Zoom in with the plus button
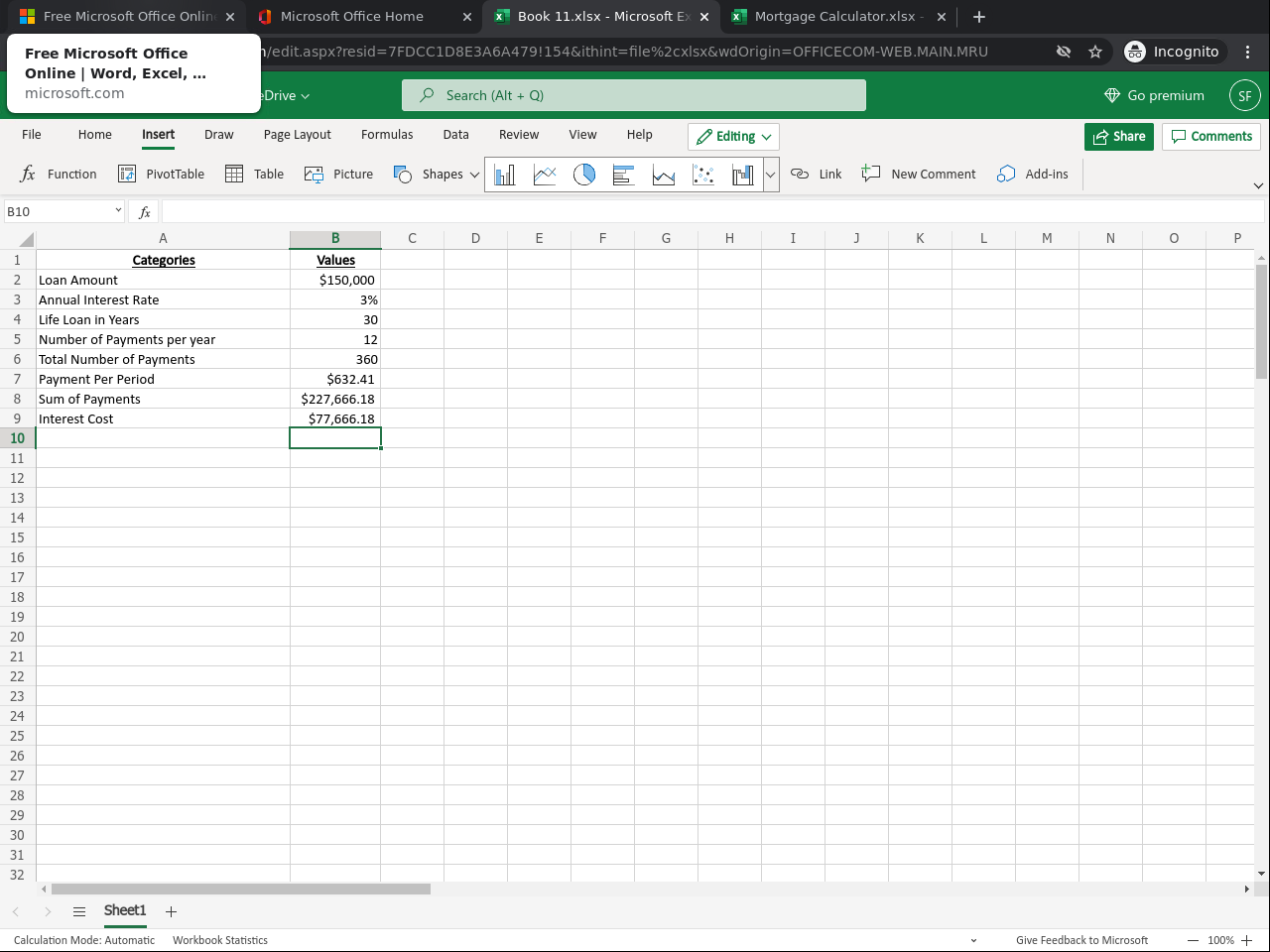 [1247, 940]
